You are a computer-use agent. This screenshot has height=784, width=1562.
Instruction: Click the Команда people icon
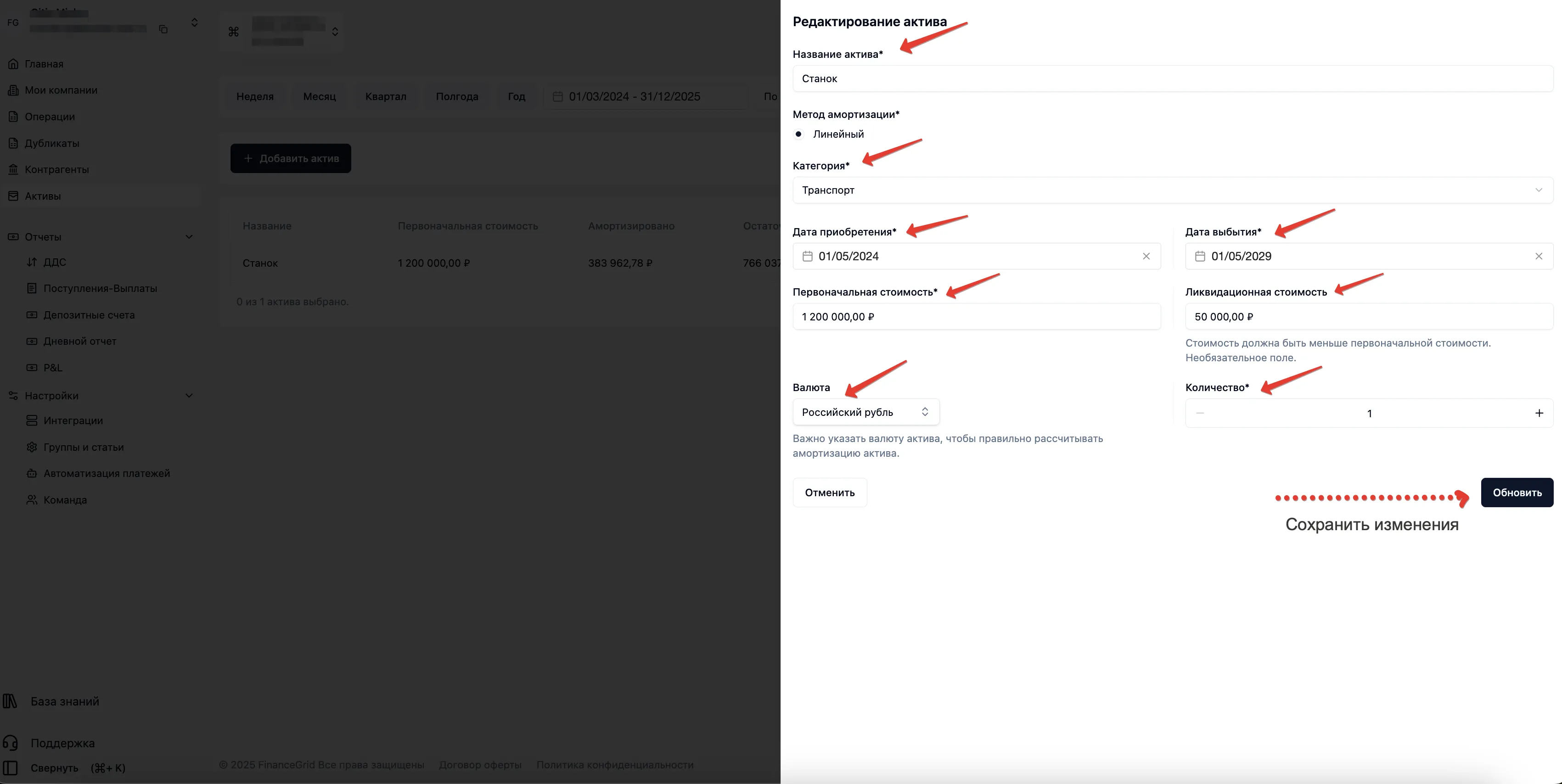(x=32, y=499)
